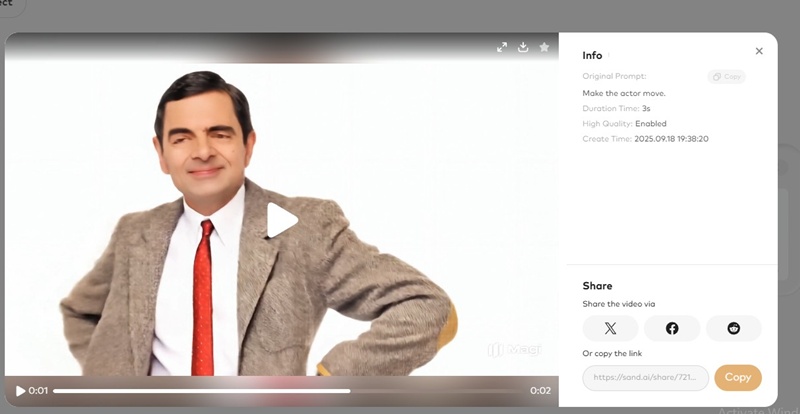The height and width of the screenshot is (414, 800).
Task: Close the Info panel
Action: [759, 51]
